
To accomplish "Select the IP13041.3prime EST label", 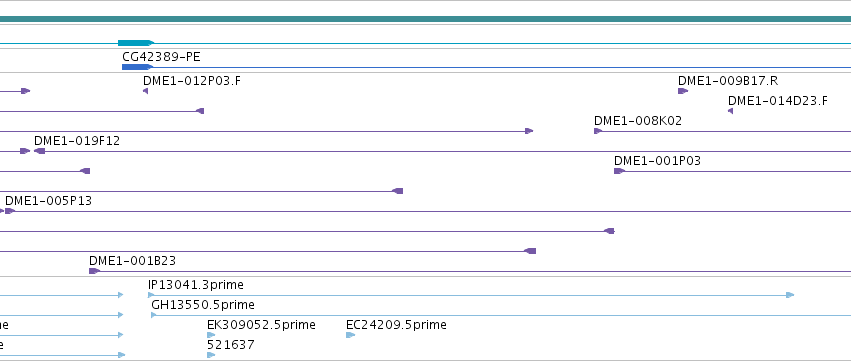I will click(x=195, y=285).
